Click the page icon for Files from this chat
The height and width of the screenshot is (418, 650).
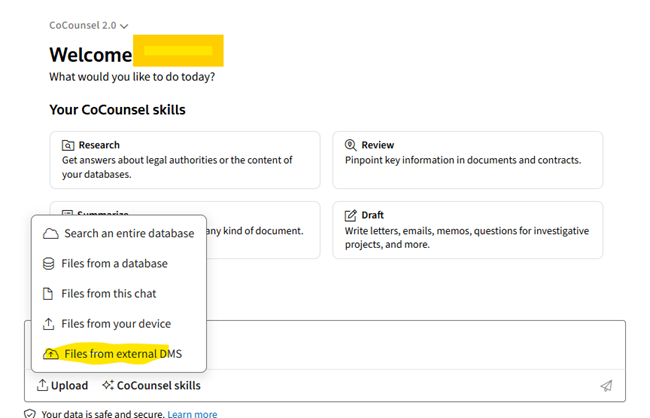pos(49,294)
